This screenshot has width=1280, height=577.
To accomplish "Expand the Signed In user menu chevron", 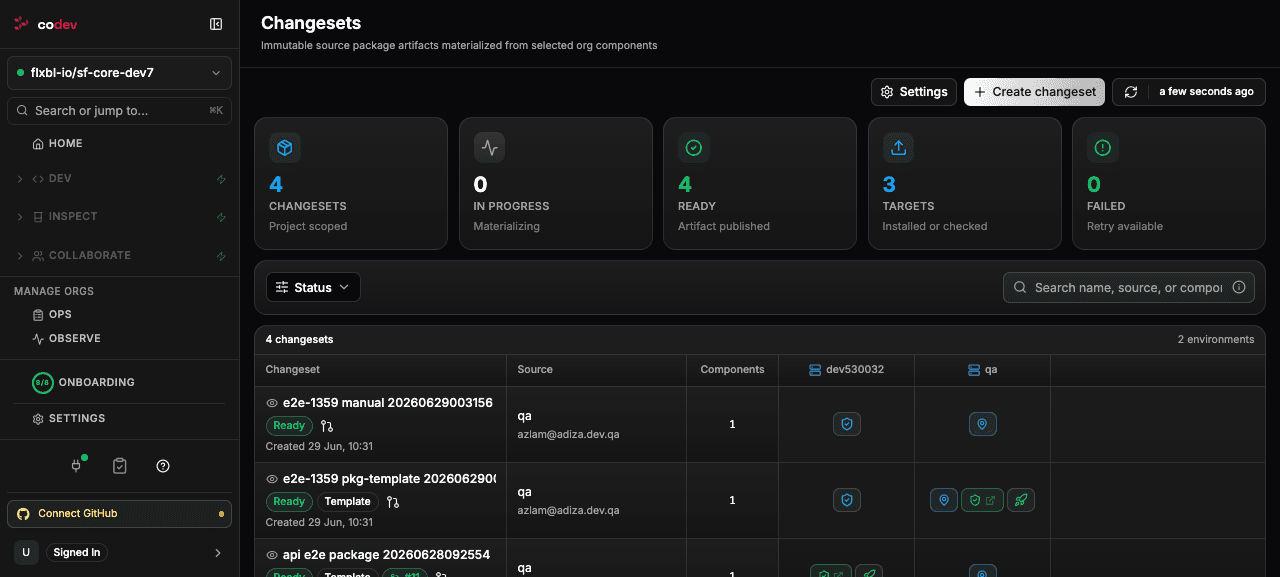I will 218,552.
